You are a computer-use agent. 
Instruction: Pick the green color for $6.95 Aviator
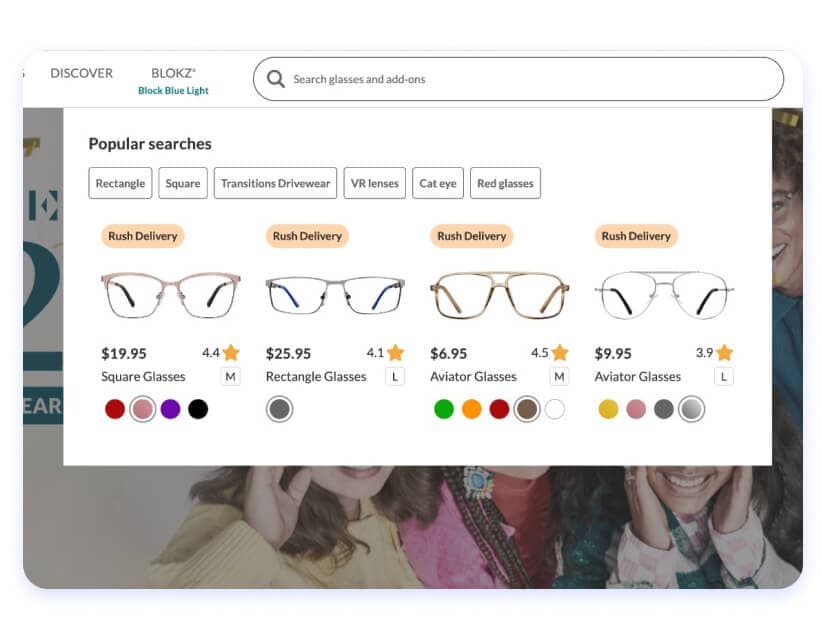pos(444,409)
